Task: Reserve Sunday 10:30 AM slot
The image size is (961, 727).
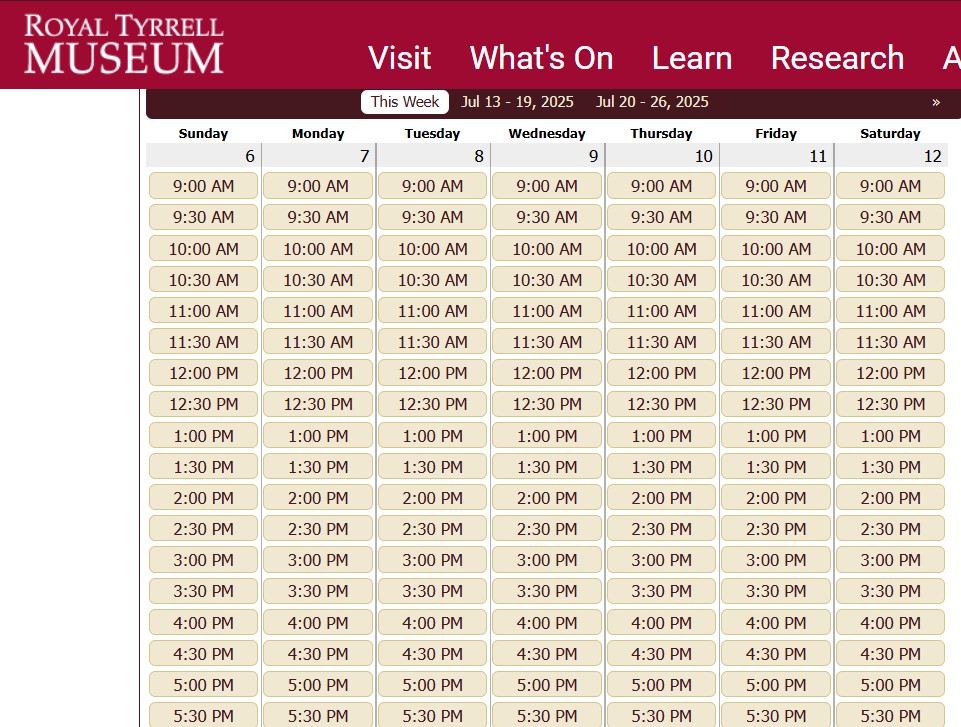Action: 203,280
